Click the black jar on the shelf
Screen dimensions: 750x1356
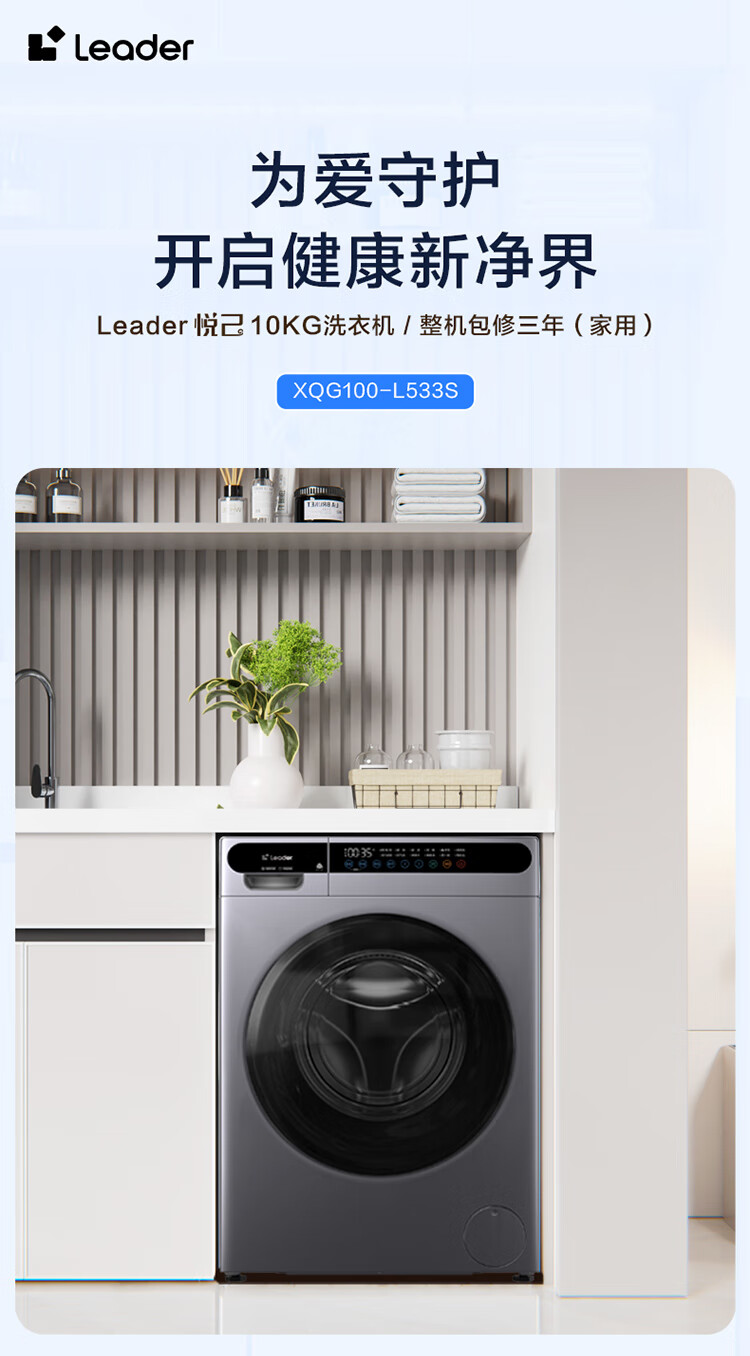[x=319, y=504]
